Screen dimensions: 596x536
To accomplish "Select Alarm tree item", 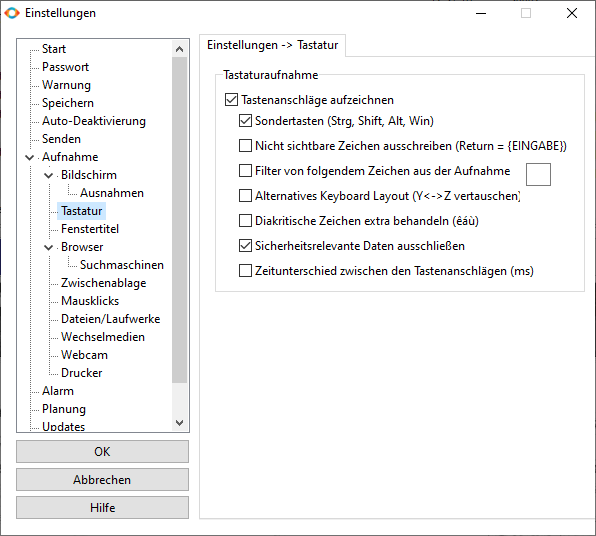I will (x=58, y=391).
